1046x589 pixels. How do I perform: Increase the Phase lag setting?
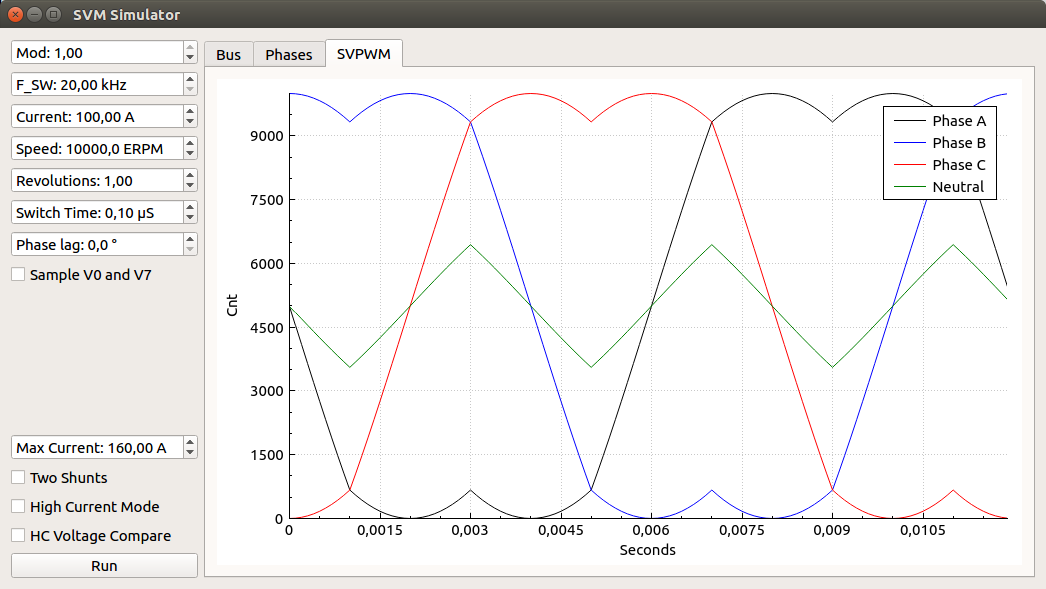[x=188, y=238]
